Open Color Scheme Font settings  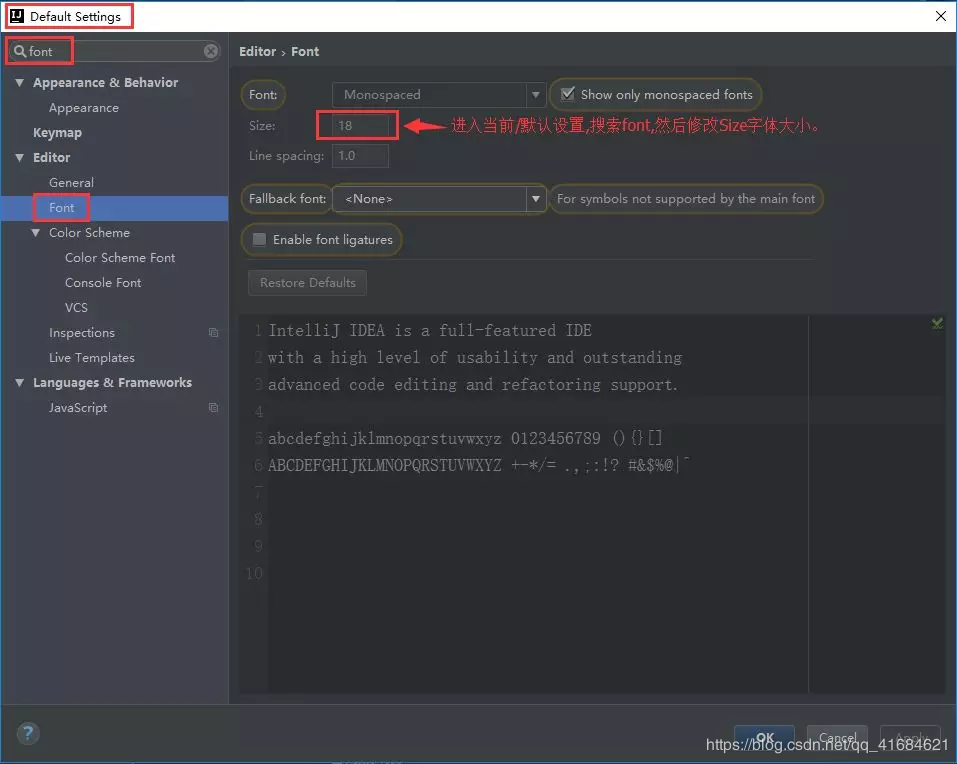click(x=120, y=258)
